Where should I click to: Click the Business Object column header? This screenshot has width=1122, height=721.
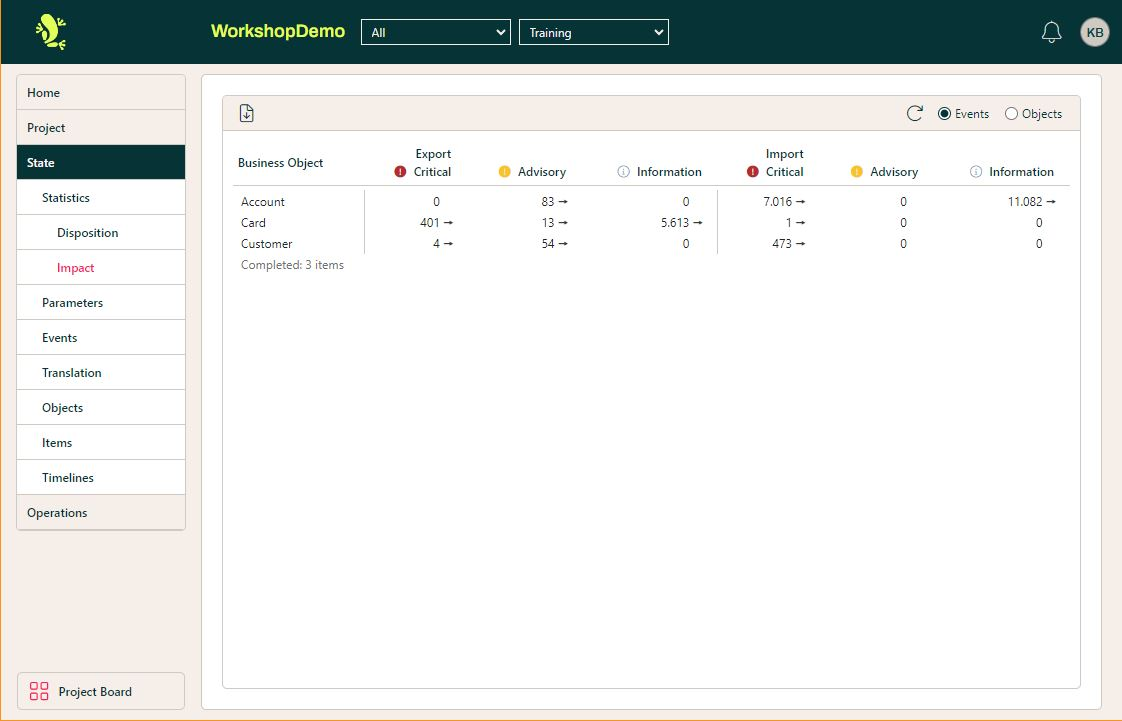pyautogui.click(x=281, y=163)
